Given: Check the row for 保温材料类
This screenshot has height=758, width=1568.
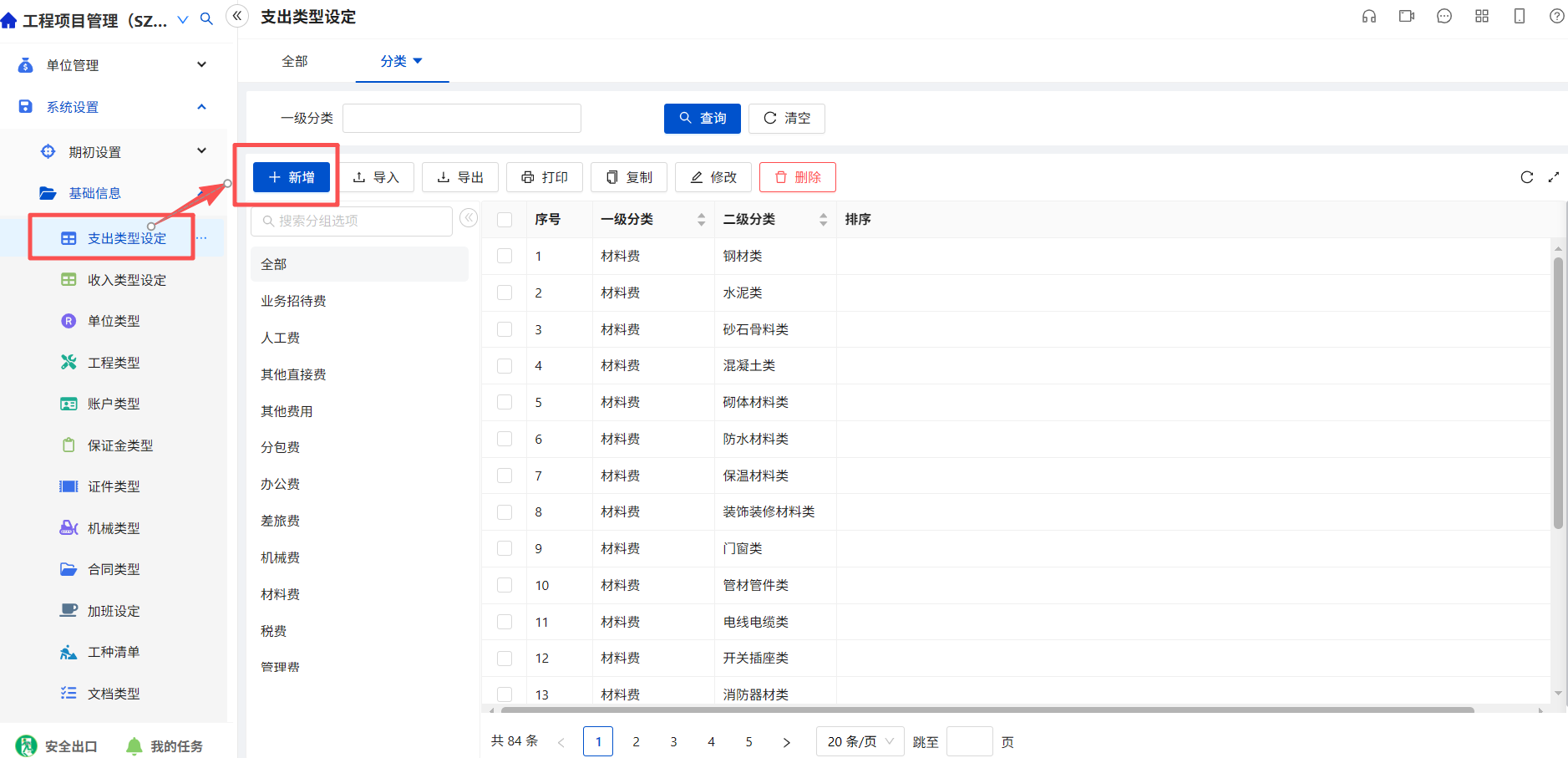Looking at the screenshot, I should tap(505, 476).
